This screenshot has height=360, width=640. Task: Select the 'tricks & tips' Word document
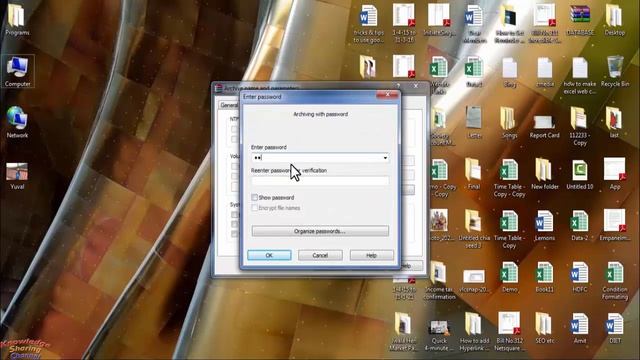369,24
